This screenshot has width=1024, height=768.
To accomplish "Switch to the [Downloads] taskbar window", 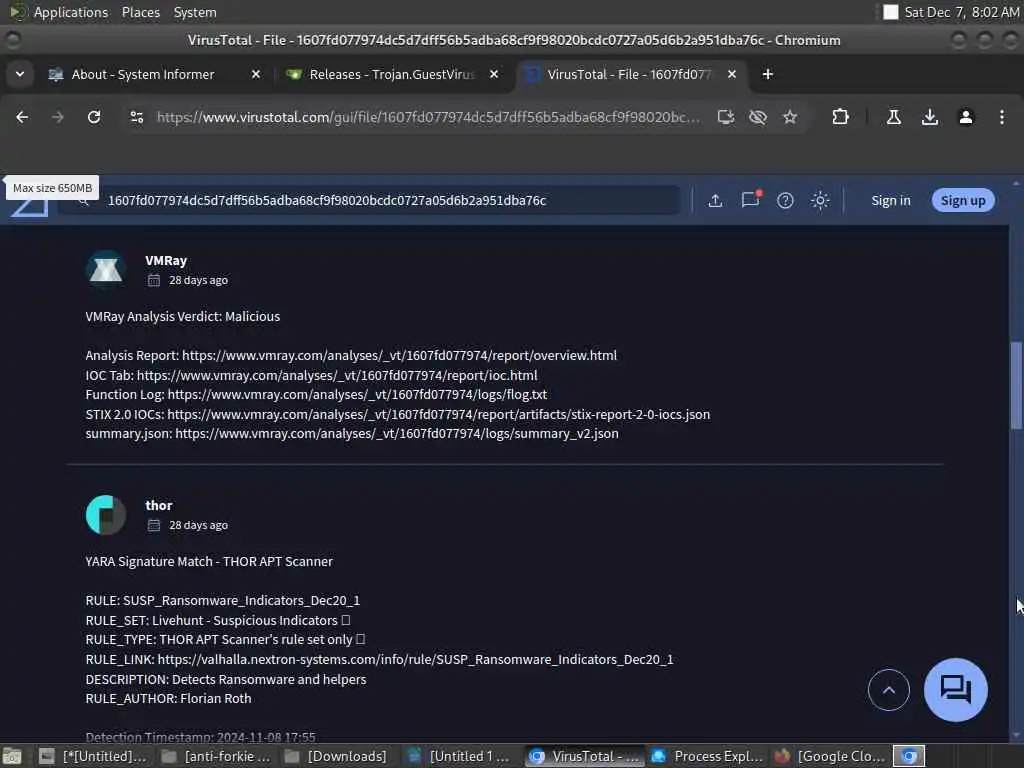I will pos(337,756).
